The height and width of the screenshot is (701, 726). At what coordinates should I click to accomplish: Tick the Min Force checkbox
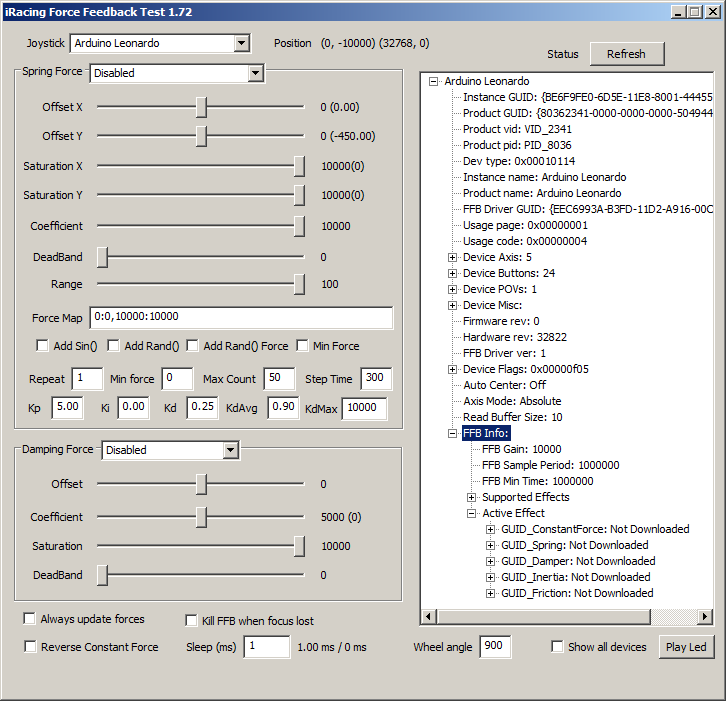click(x=302, y=345)
